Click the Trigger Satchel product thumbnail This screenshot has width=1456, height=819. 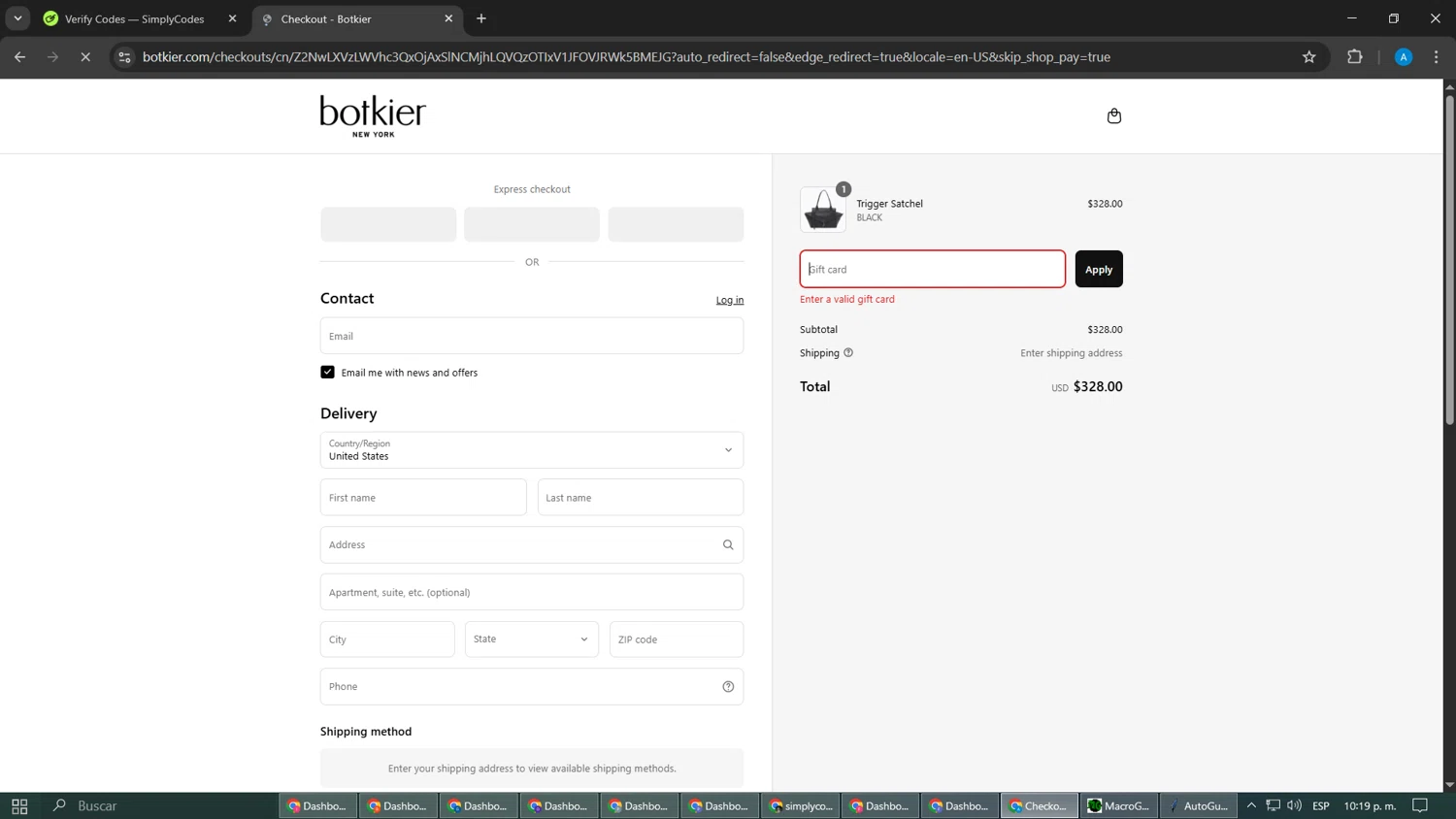(x=823, y=210)
